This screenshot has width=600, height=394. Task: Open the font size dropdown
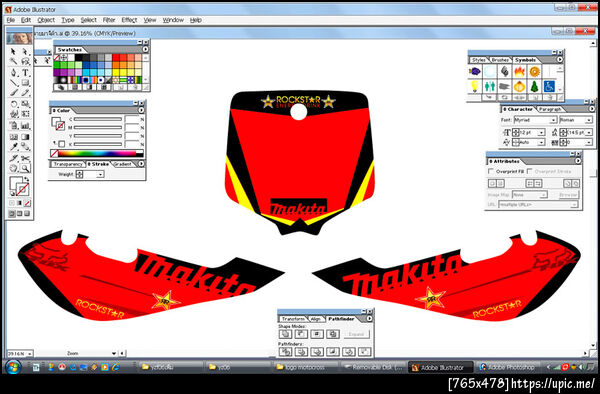[541, 132]
